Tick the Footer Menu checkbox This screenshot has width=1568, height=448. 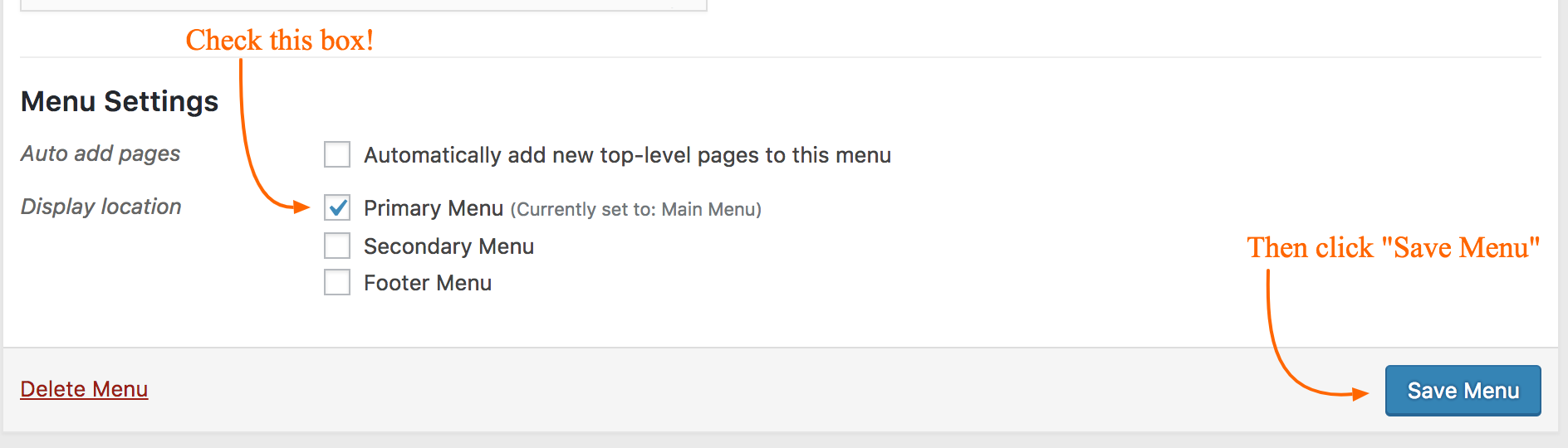(x=337, y=282)
